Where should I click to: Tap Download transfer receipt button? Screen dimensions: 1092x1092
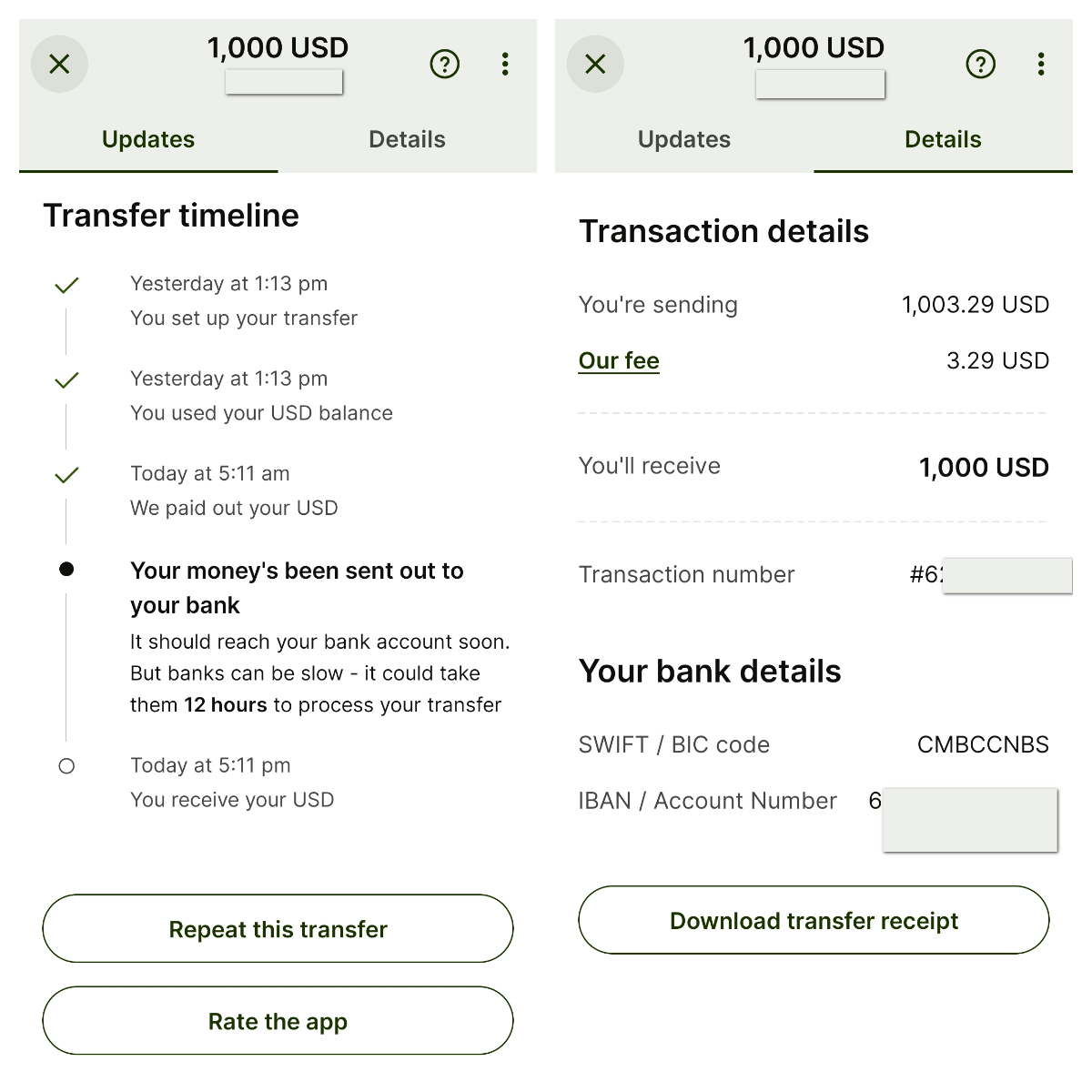(x=814, y=920)
